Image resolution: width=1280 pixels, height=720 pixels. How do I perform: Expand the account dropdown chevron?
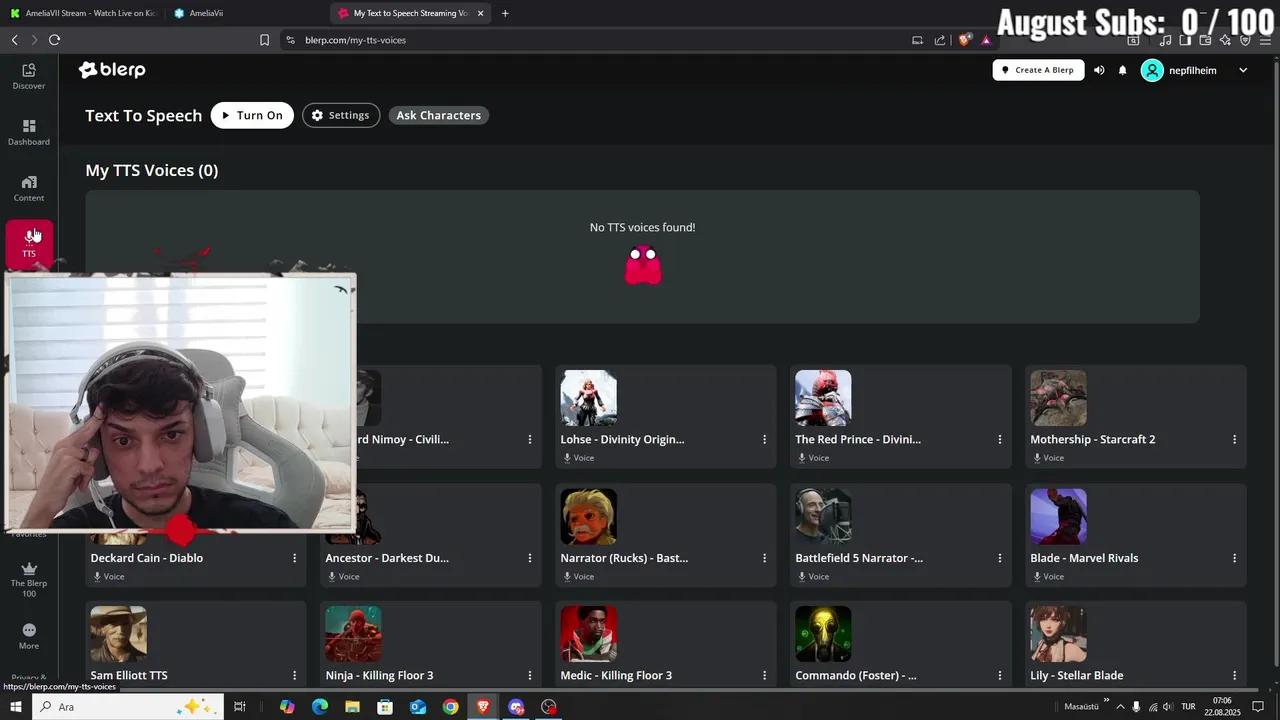tap(1243, 70)
